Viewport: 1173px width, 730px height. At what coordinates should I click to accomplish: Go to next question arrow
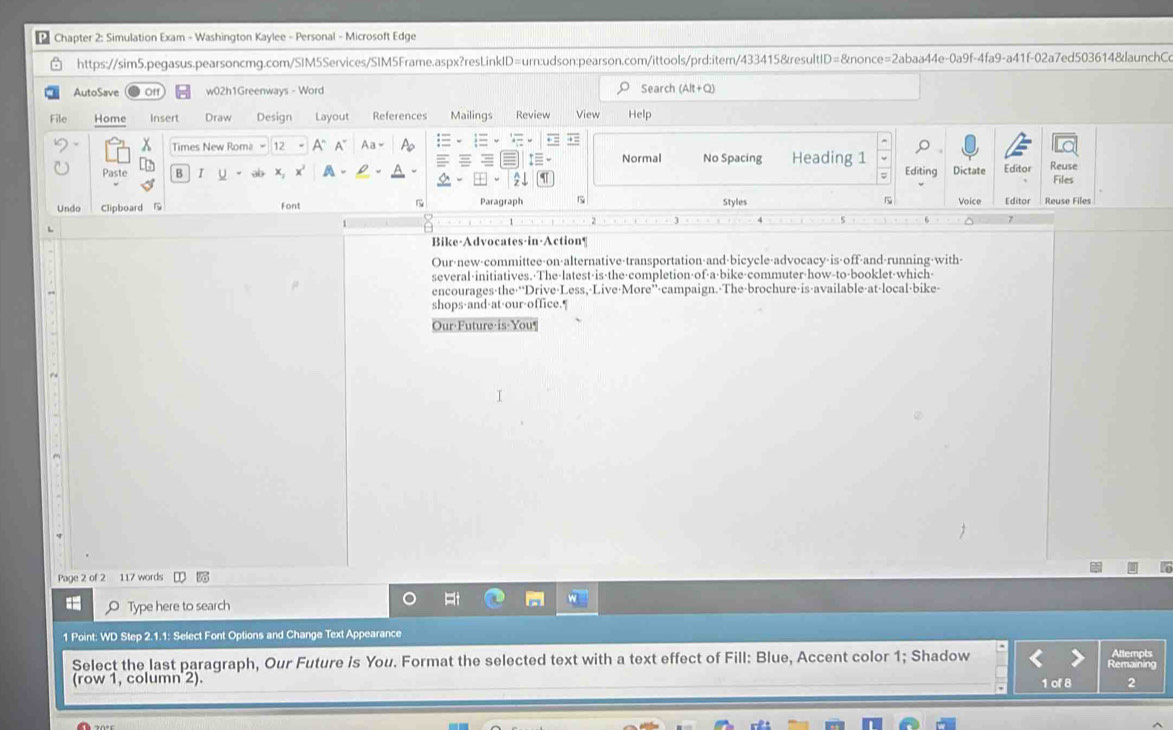[1077, 657]
